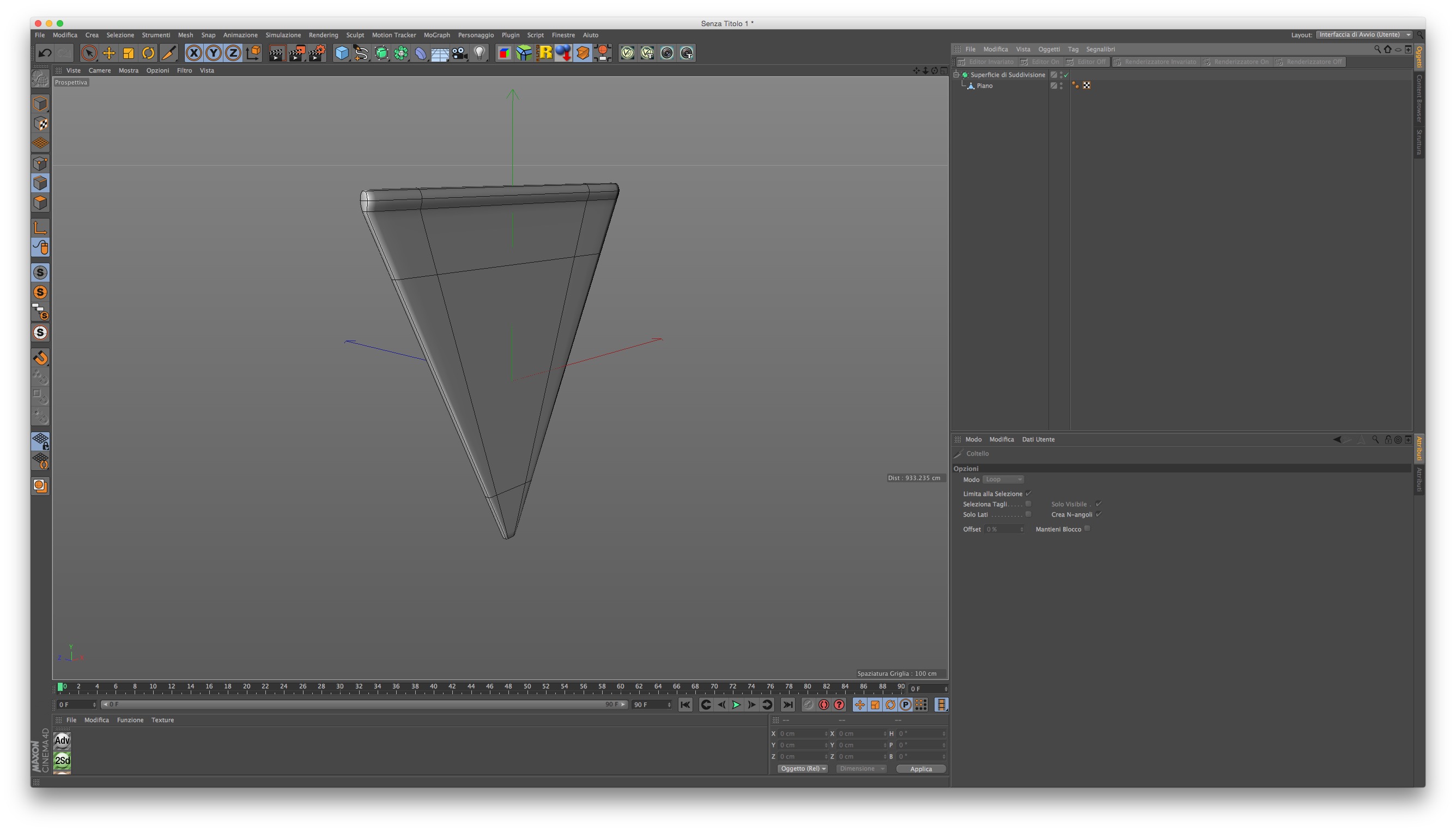Add a Cube primitive object
Viewport: 1456px width, 831px height.
pyautogui.click(x=341, y=53)
